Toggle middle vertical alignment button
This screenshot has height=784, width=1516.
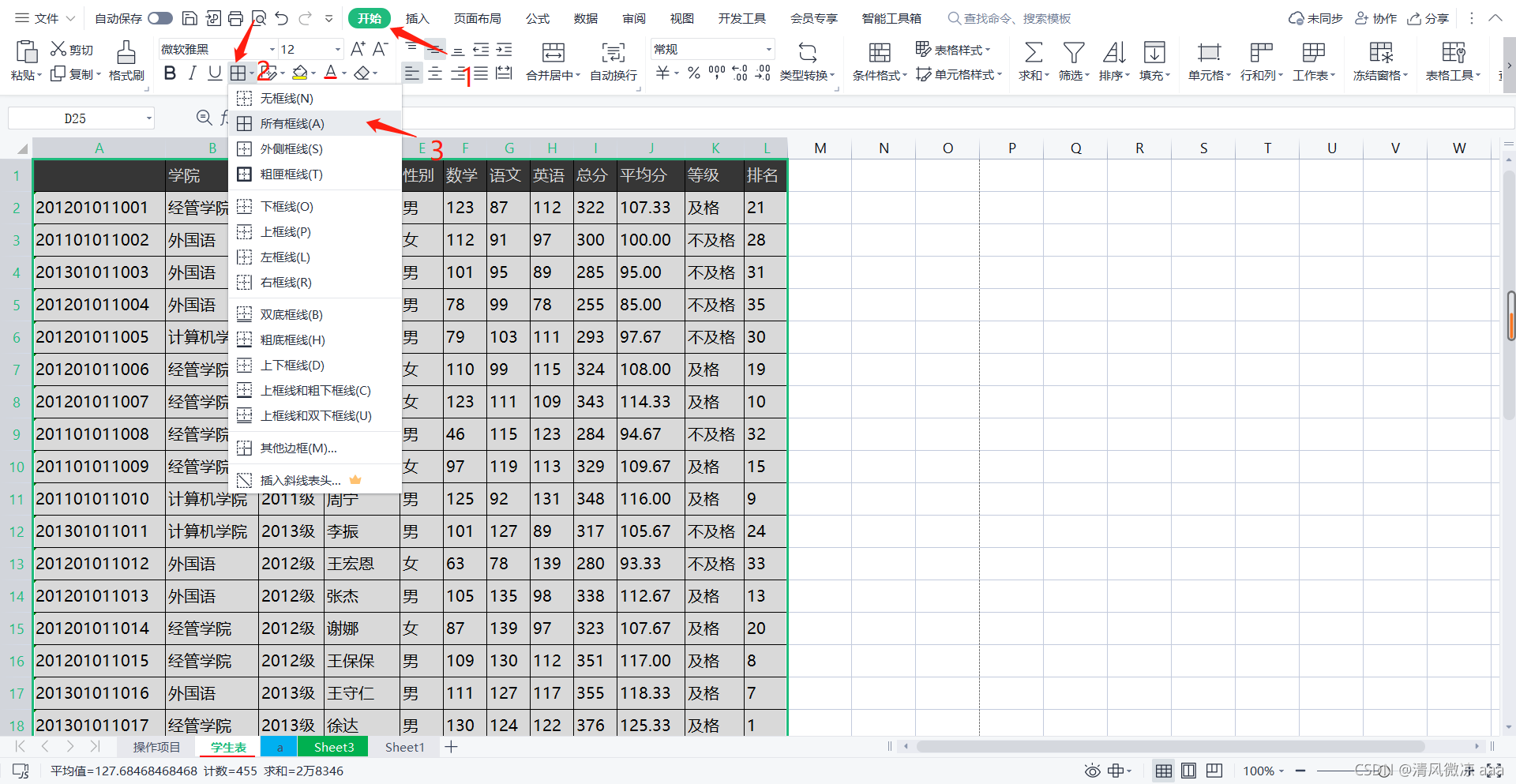(x=435, y=49)
